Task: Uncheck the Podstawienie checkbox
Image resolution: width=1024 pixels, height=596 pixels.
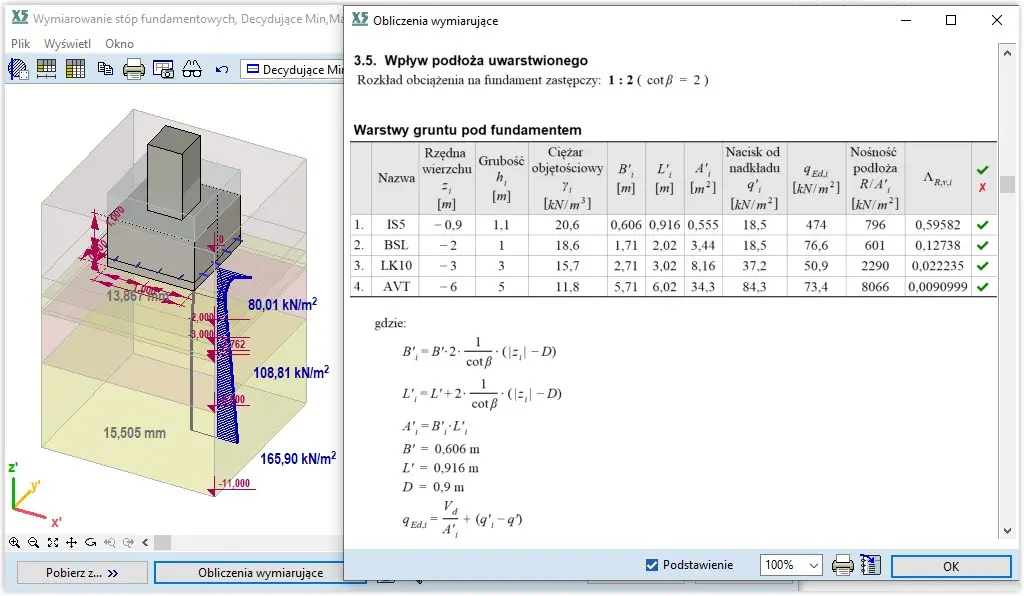Action: (x=653, y=565)
